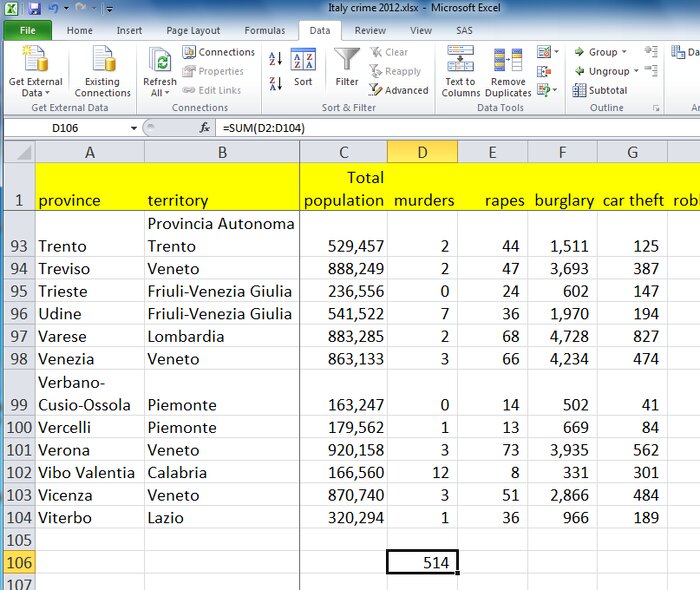Switch to the Formulas tab
This screenshot has height=590, width=700.
[264, 30]
